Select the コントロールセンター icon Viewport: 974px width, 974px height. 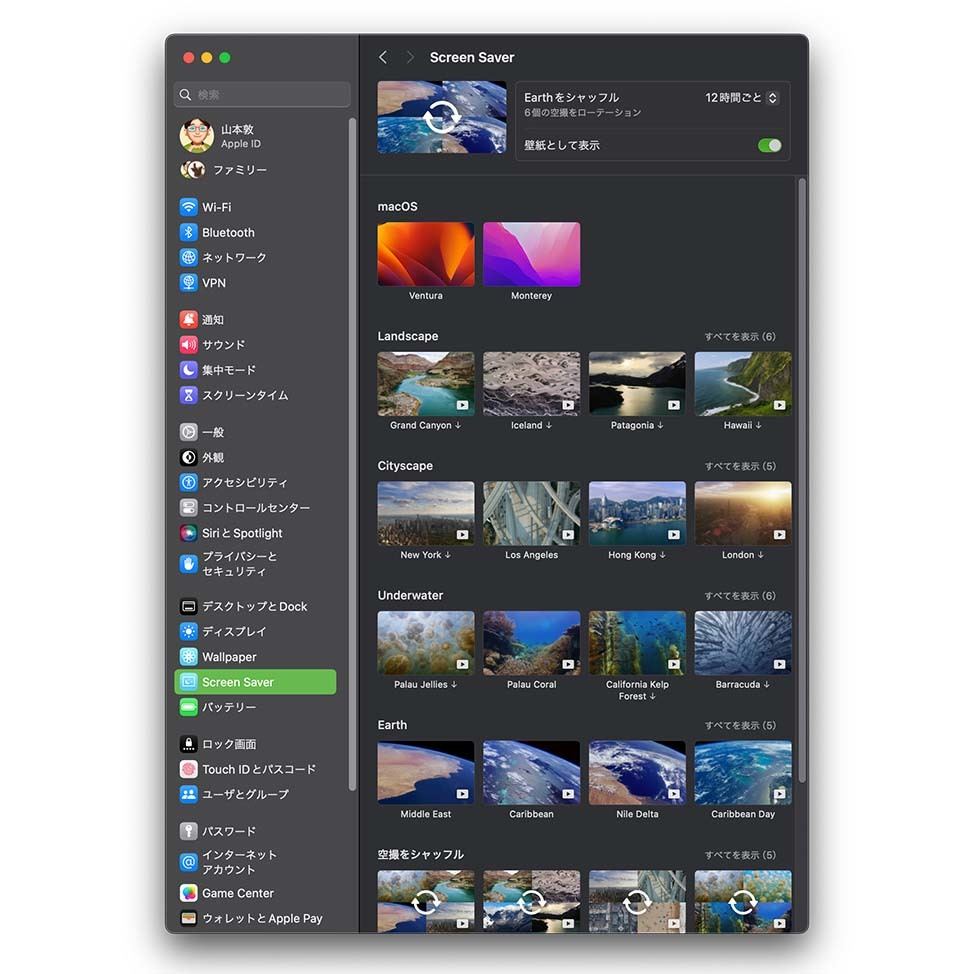pos(188,507)
